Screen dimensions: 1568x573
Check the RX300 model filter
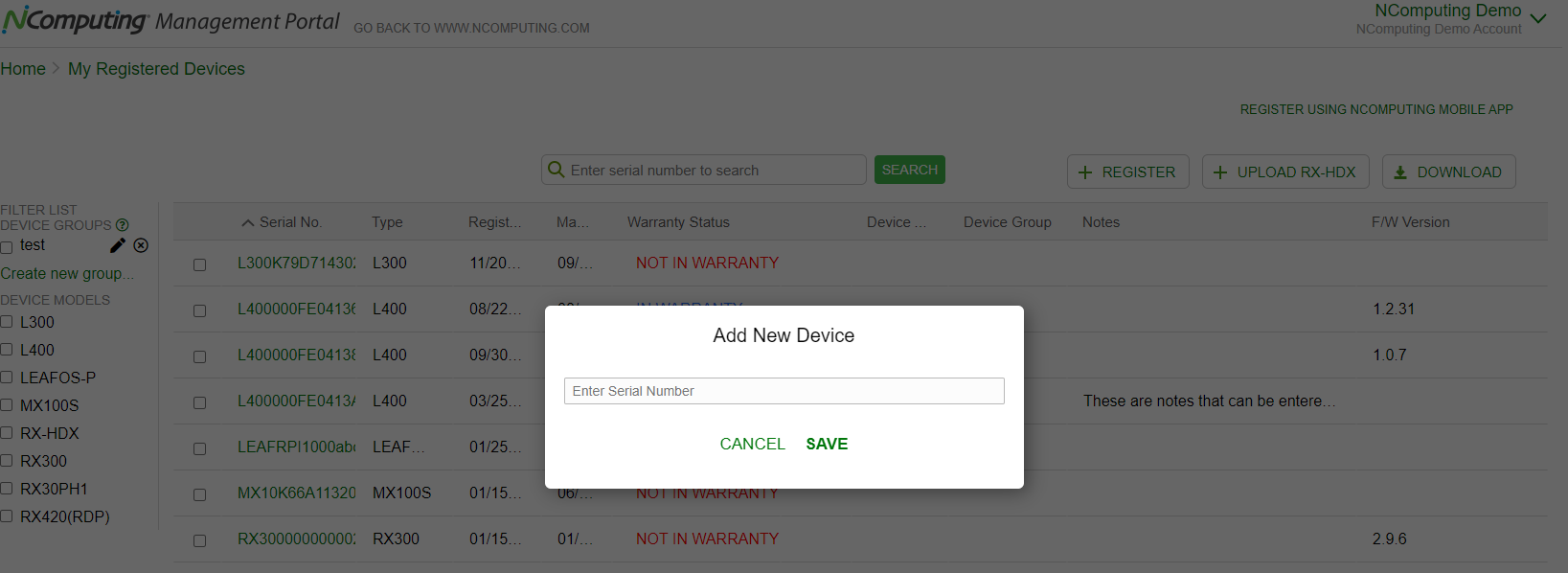(x=7, y=461)
